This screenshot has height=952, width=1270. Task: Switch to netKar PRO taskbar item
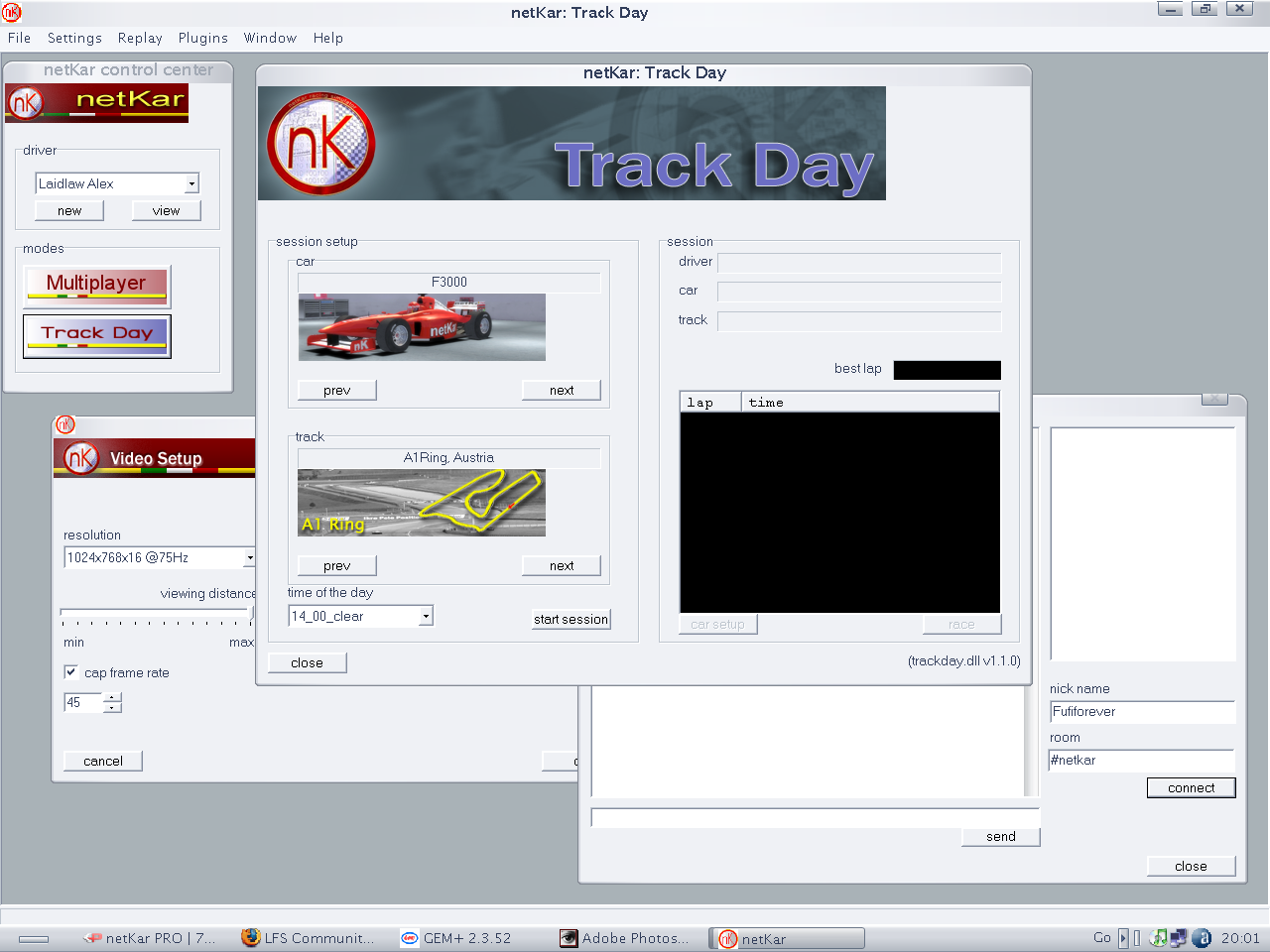150,938
